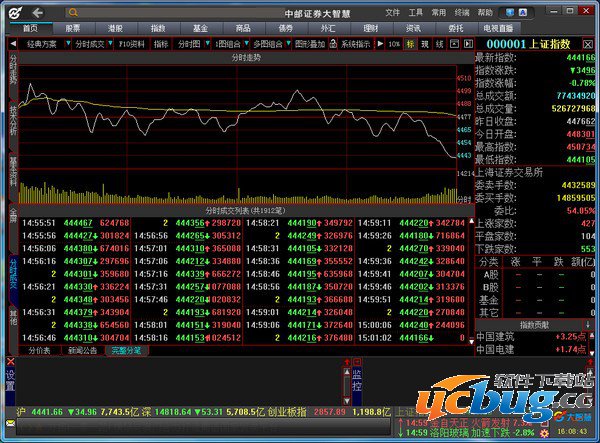This screenshot has width=600, height=443.
Task: Click the right-pointing toolbar scroll arrow
Action: (380, 44)
